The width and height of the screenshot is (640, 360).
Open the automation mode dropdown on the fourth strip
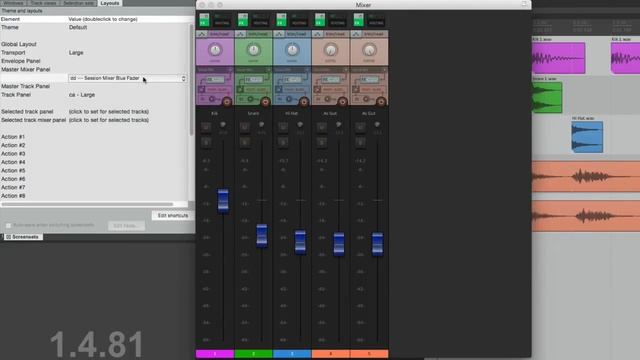(x=335, y=34)
